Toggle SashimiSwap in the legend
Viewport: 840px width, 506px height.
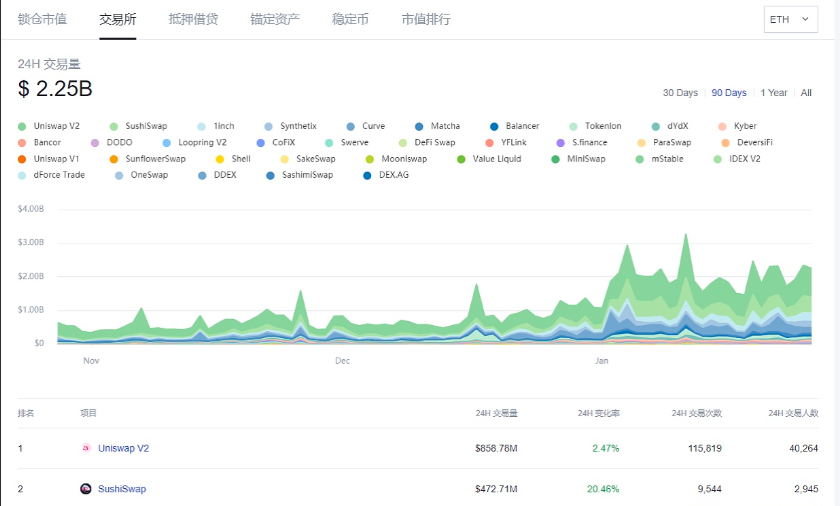coord(300,175)
